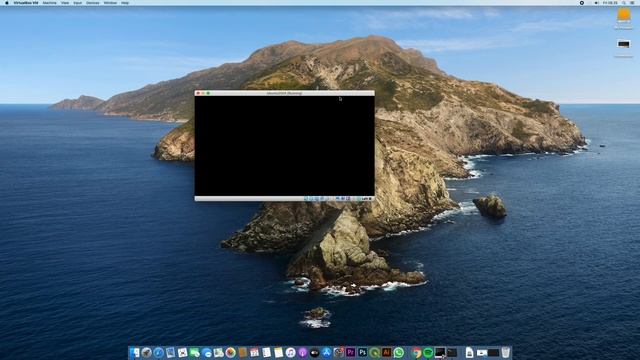Screen dimensions: 640x360
Task: Launch Launchpad from the Dock
Action: pos(147,352)
